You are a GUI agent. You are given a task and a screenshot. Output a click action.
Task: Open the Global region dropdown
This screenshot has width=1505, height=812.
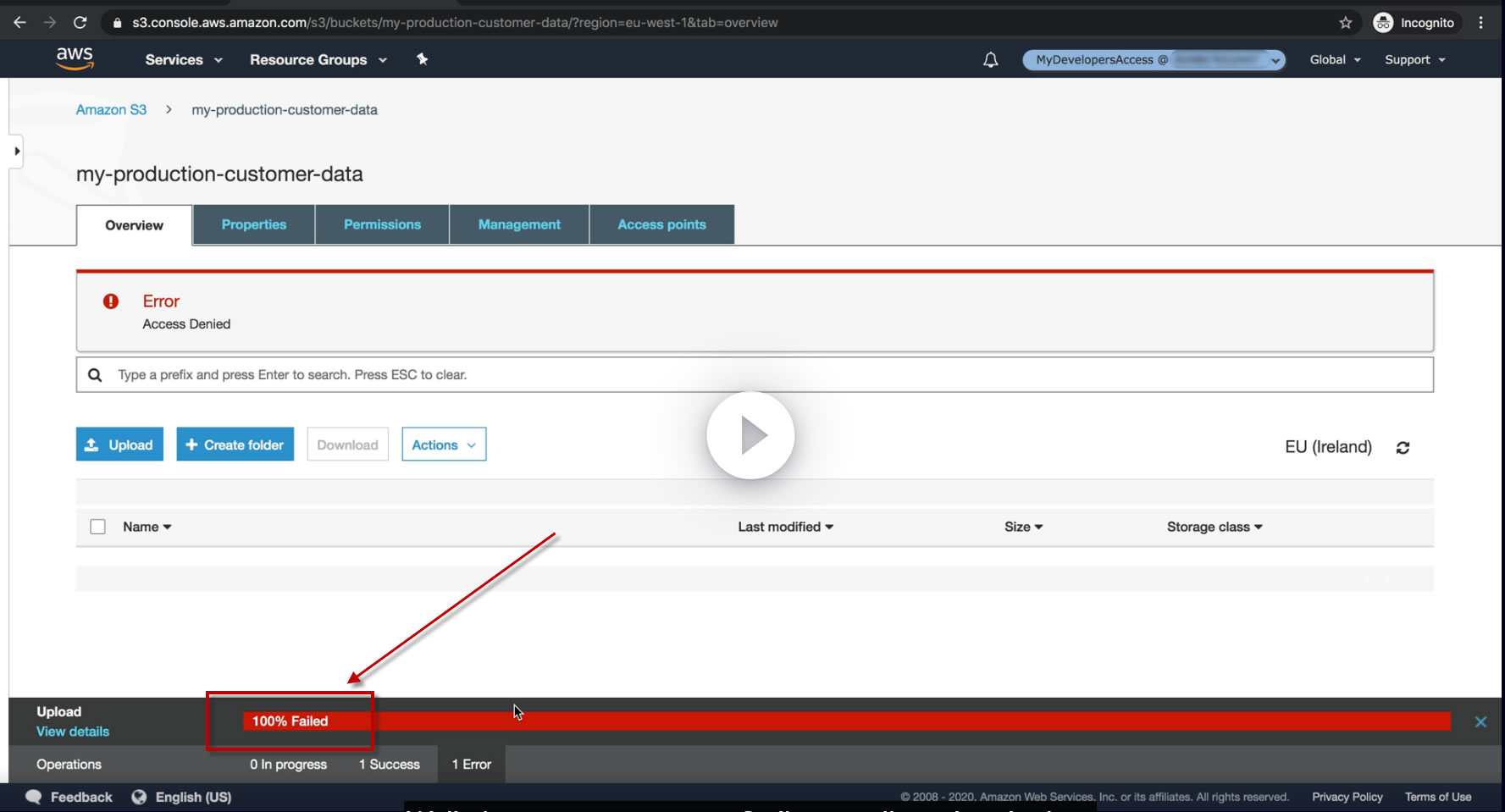[1336, 60]
